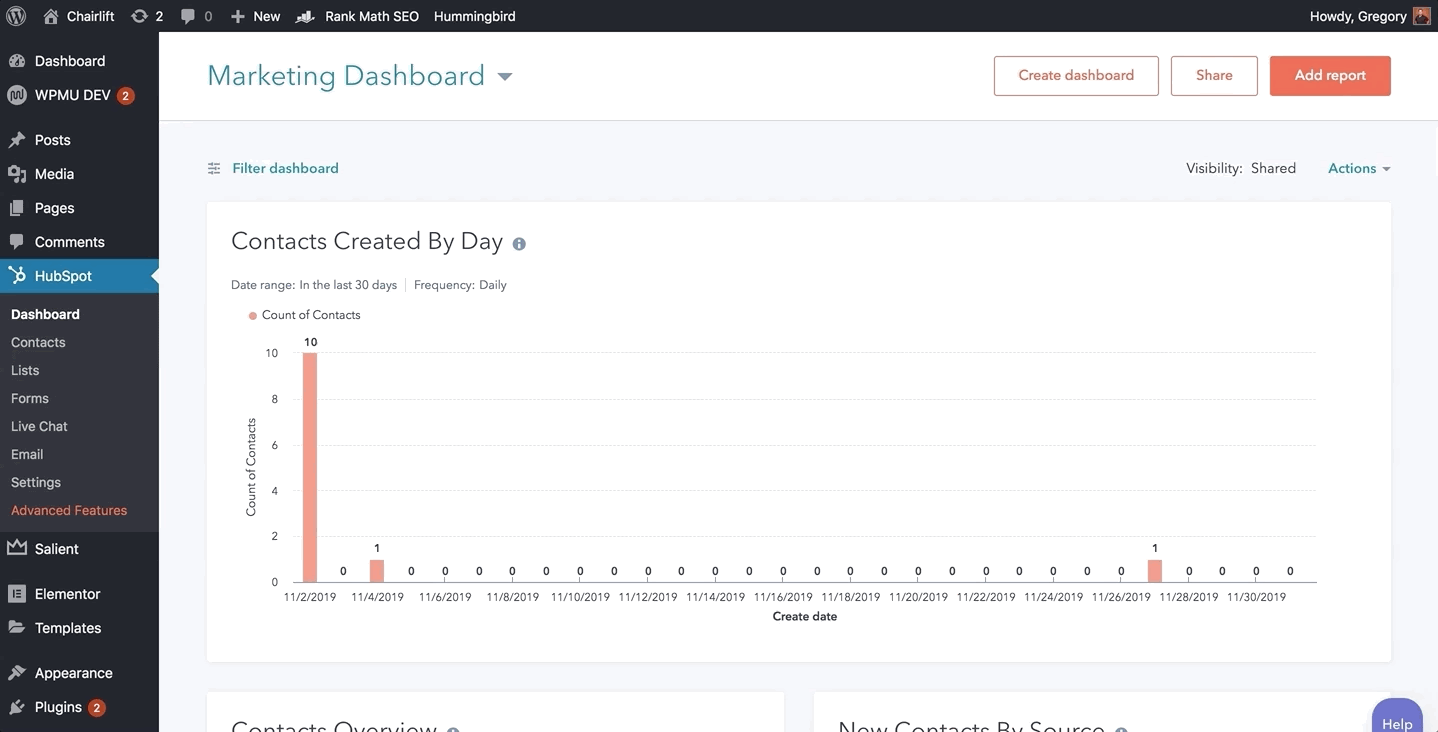The width and height of the screenshot is (1438, 732).
Task: Select Live Chat in HubSpot submenu
Action: pos(39,426)
